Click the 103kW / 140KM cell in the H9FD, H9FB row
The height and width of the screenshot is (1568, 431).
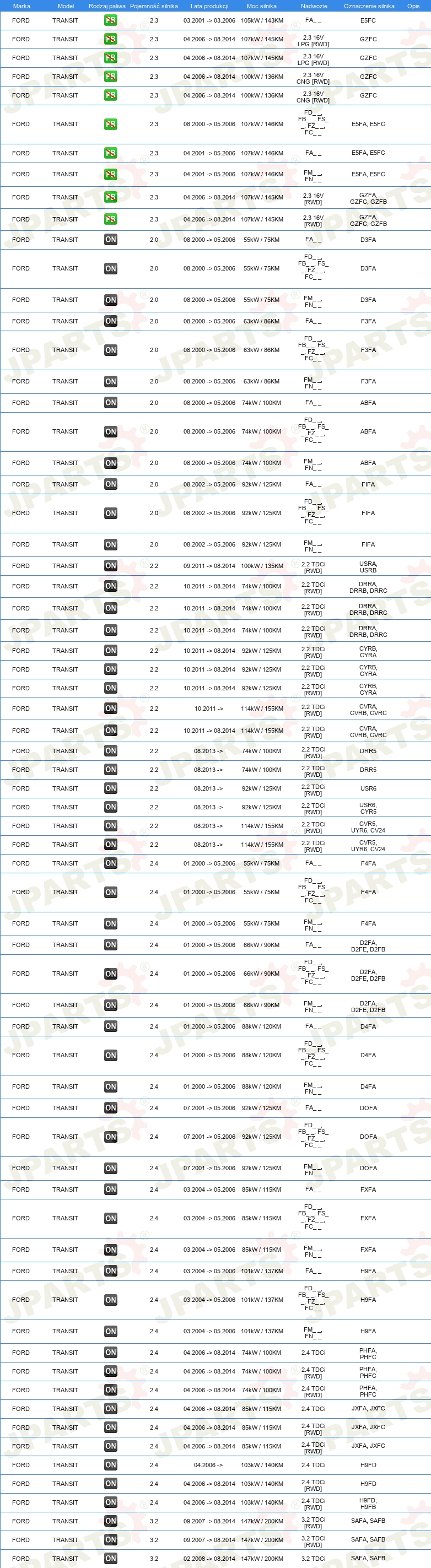click(262, 1502)
